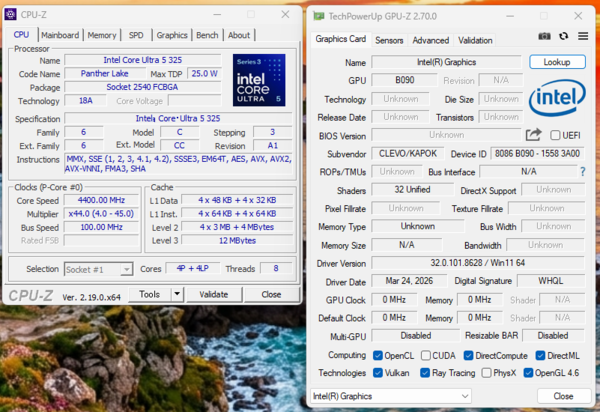Click the Intel Core Ultra 5 badge

[259, 80]
